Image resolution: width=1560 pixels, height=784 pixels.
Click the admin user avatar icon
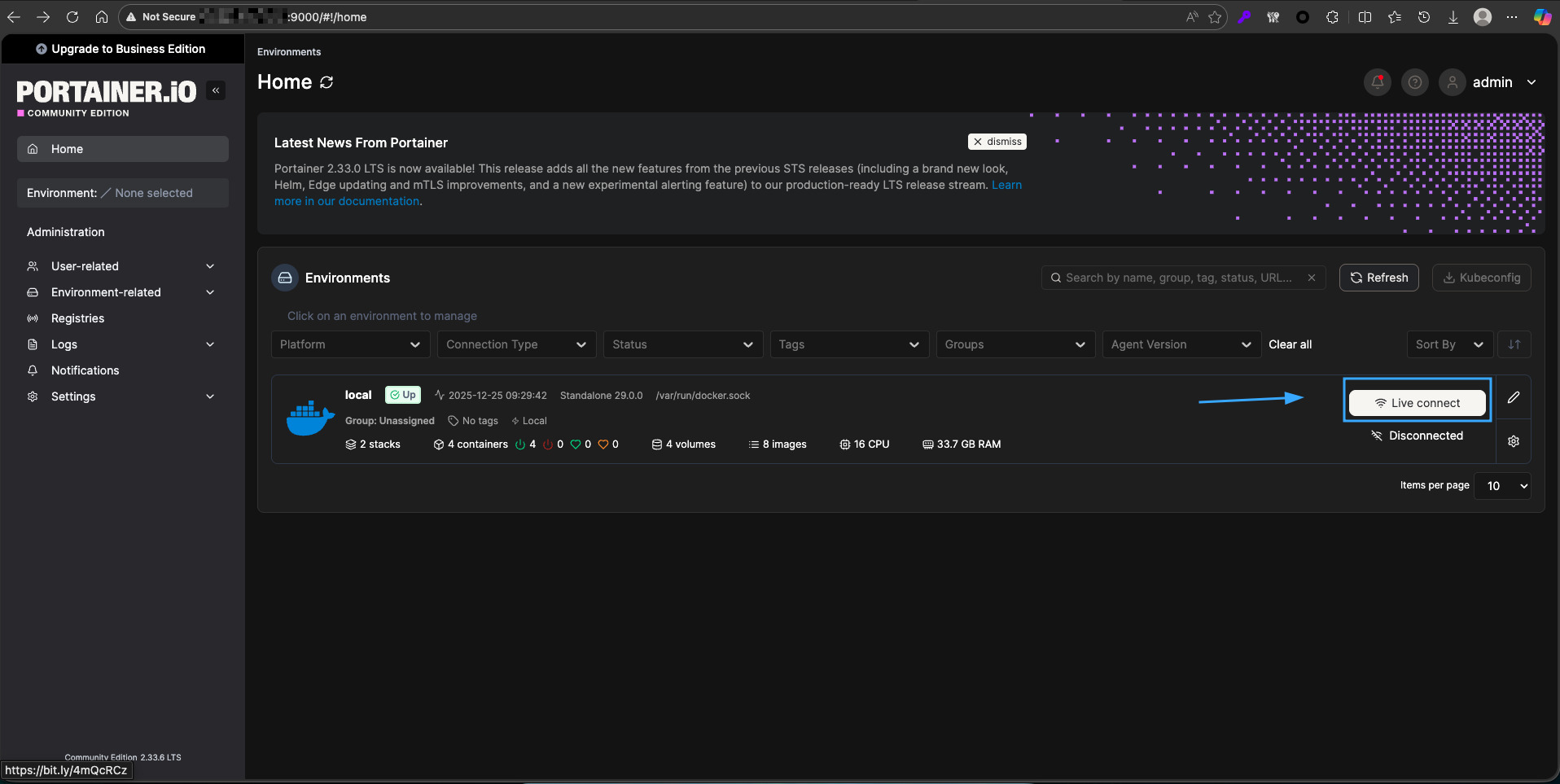[1452, 81]
